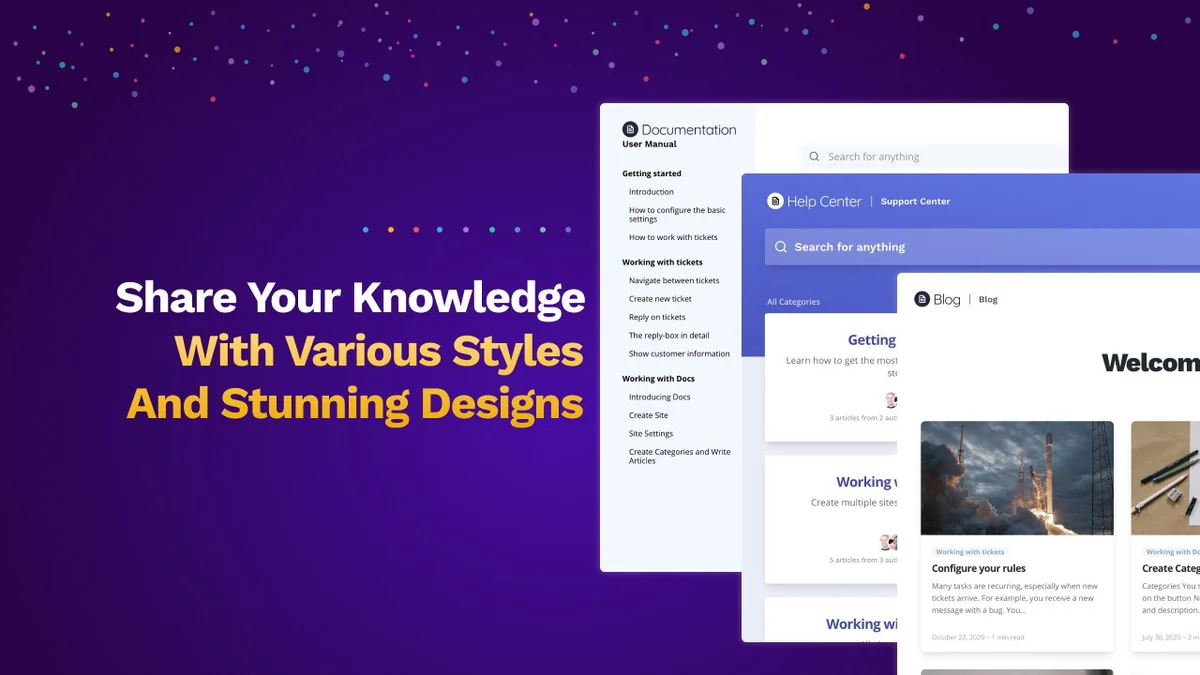Click the Documentation logo icon
Viewport: 1200px width, 675px height.
[x=630, y=129]
